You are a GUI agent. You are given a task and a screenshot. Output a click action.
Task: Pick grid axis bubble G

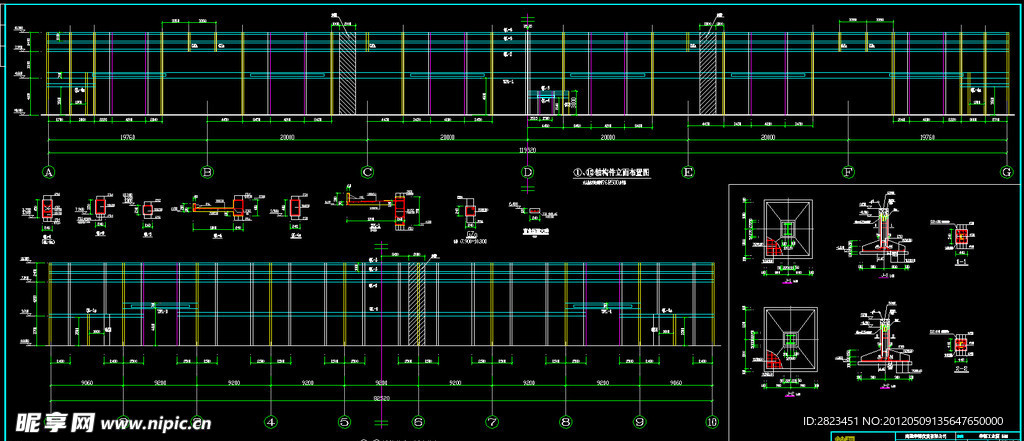tap(1007, 172)
